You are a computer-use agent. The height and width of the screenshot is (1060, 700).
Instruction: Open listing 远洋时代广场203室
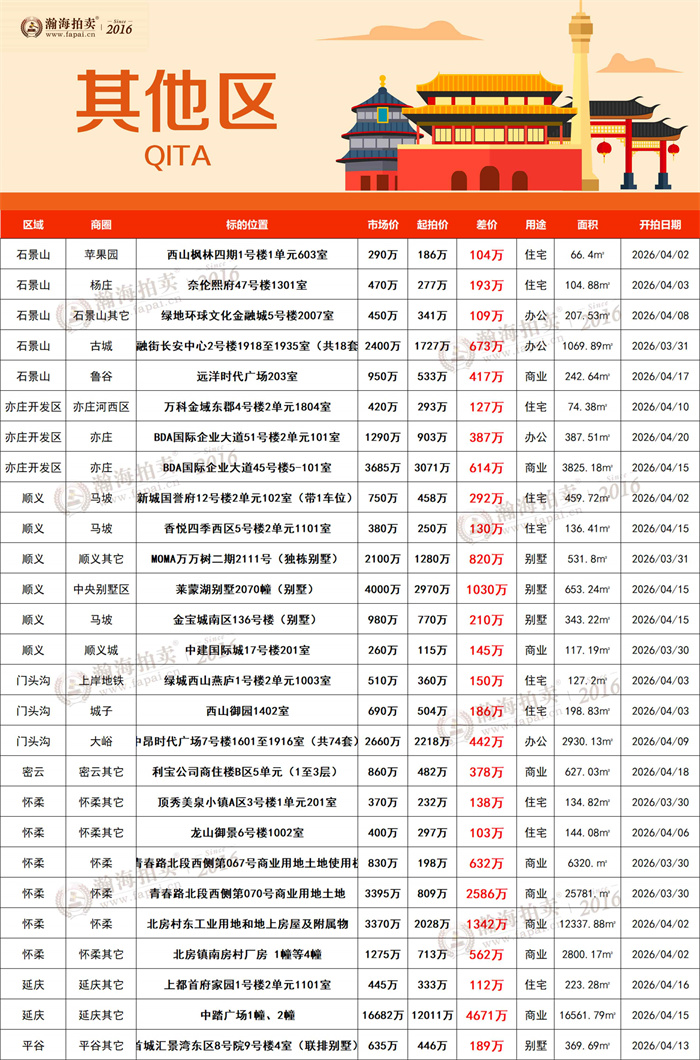[x=246, y=377]
